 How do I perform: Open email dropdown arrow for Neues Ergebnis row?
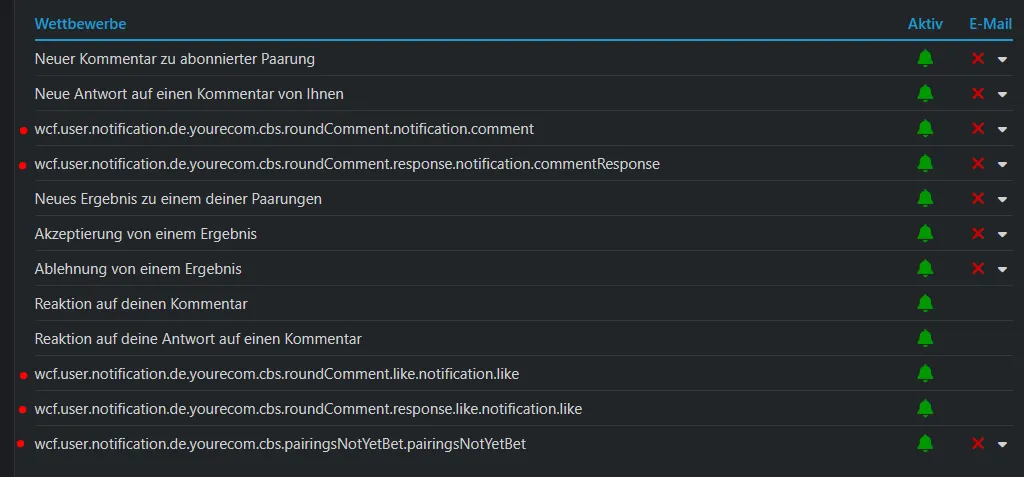point(1002,199)
